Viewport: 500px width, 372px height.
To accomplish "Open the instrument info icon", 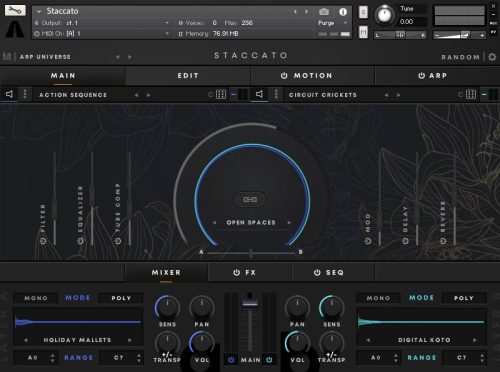I will [343, 12].
